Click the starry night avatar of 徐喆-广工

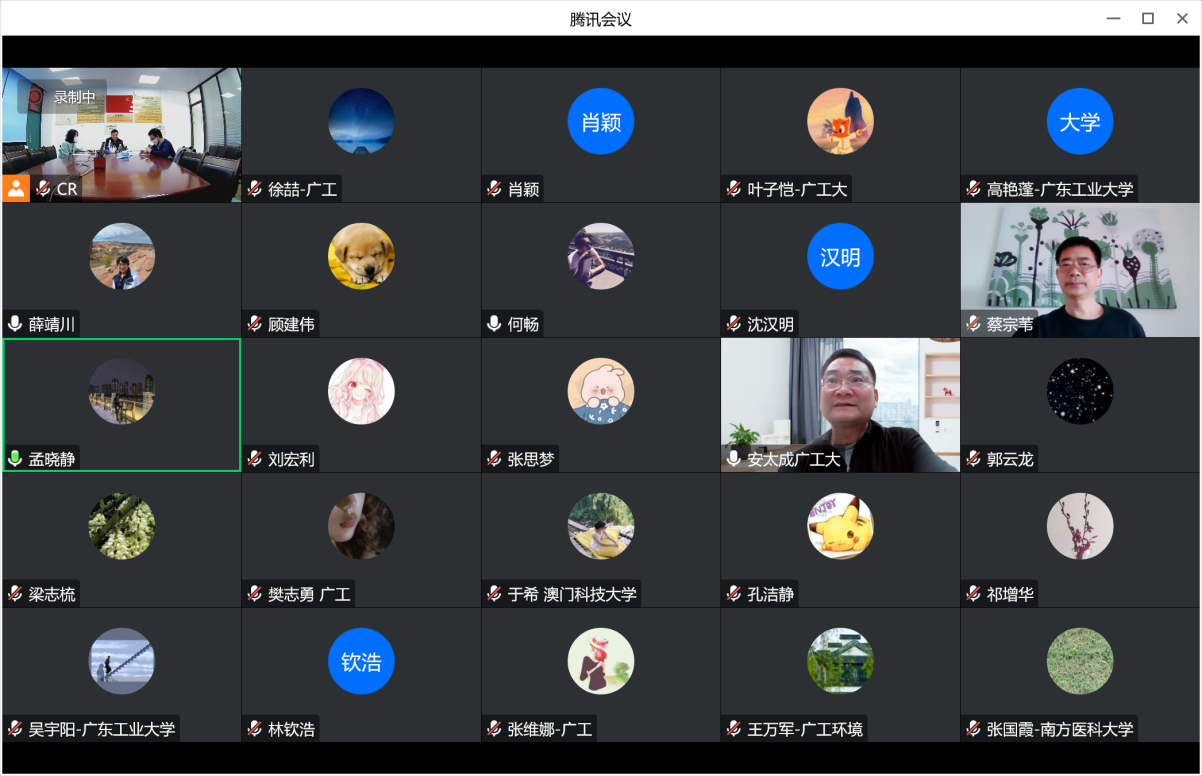point(361,121)
